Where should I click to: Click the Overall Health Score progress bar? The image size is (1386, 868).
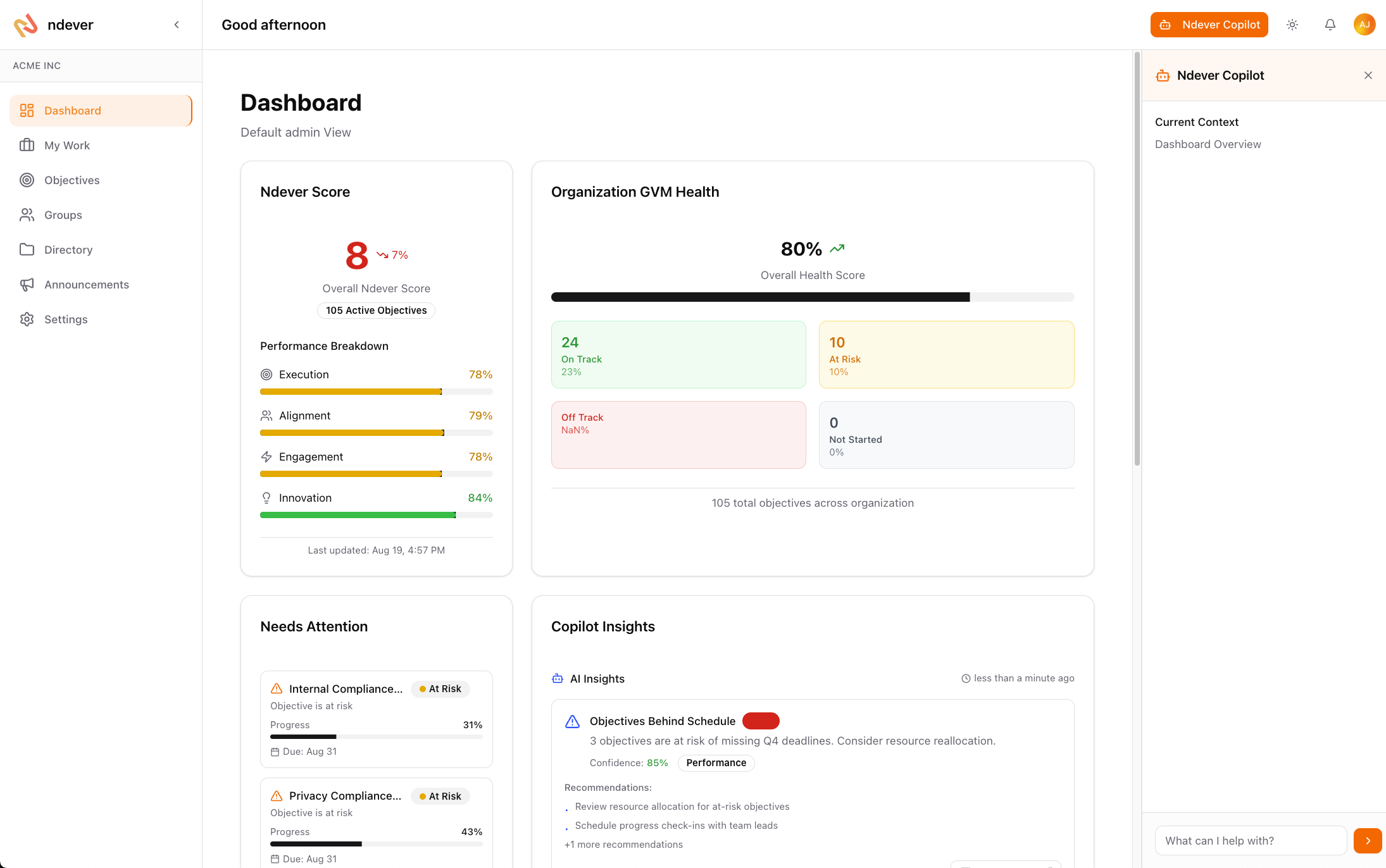[x=813, y=297]
